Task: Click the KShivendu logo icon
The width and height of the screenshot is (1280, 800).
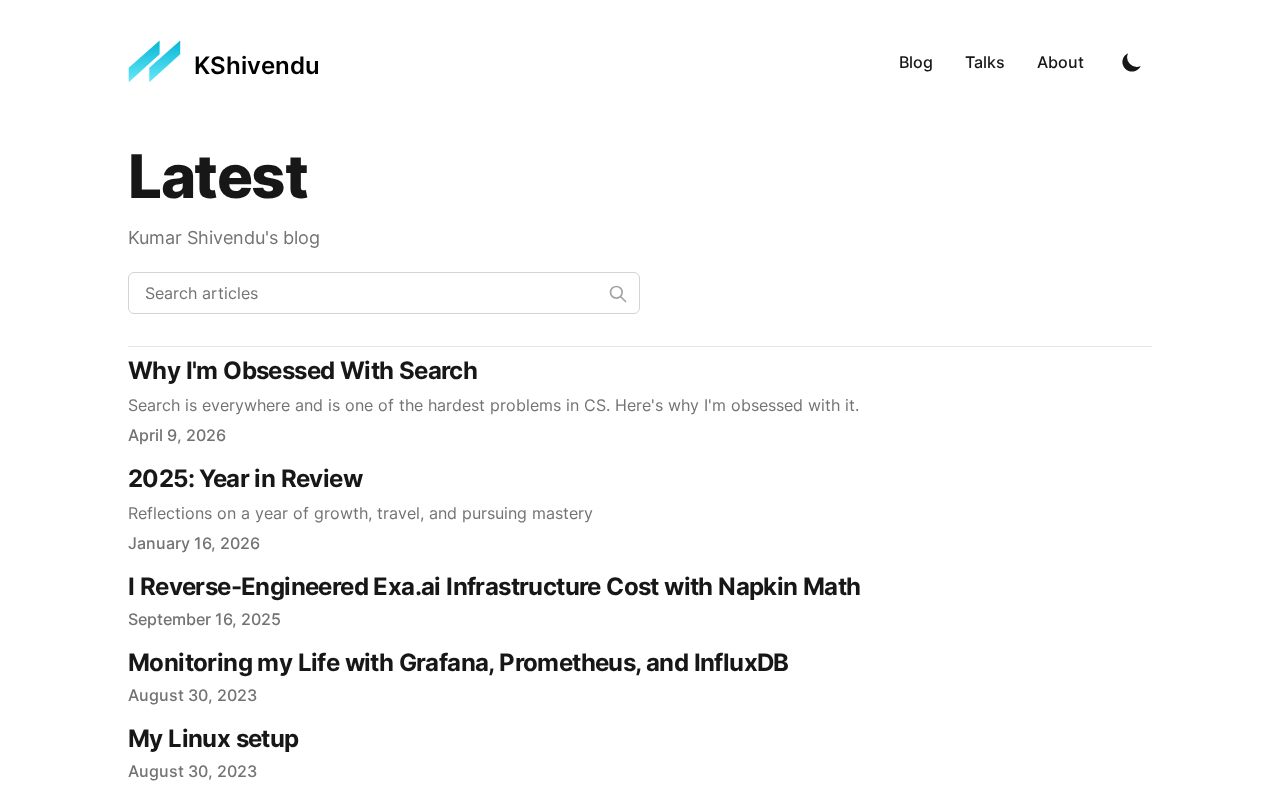Action: (154, 62)
